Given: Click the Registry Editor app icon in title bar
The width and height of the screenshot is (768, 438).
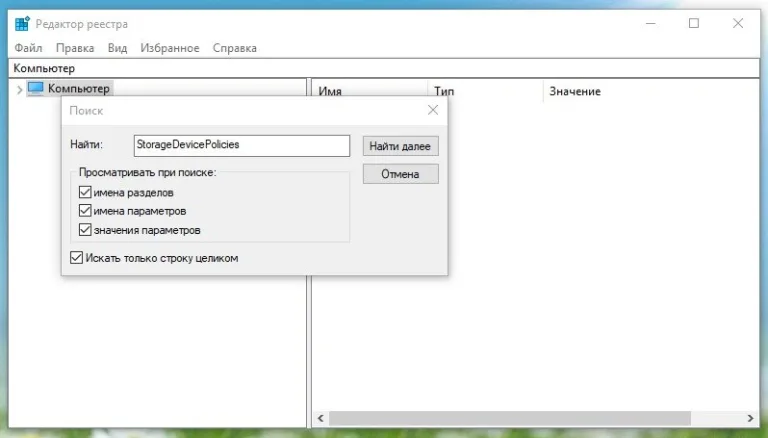Looking at the screenshot, I should point(23,24).
